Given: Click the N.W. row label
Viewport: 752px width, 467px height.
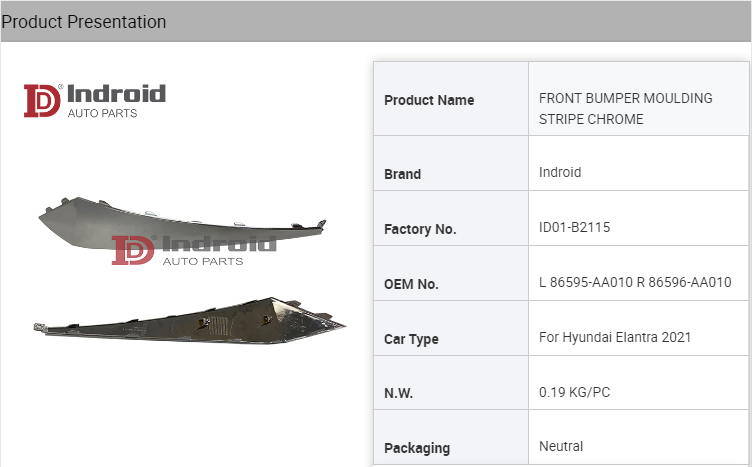Looking at the screenshot, I should 400,394.
